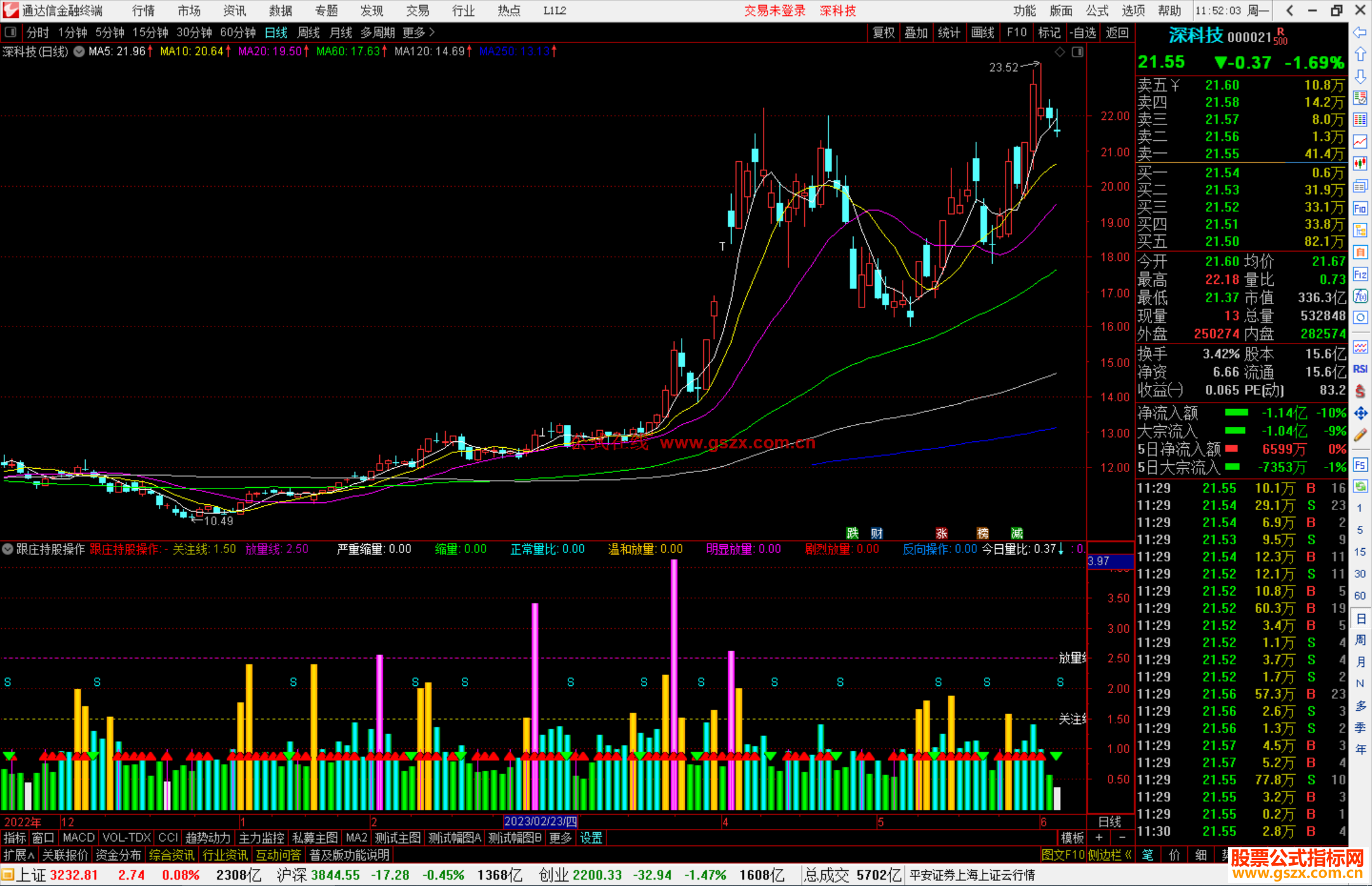Open the 行情 menu

pyautogui.click(x=144, y=10)
